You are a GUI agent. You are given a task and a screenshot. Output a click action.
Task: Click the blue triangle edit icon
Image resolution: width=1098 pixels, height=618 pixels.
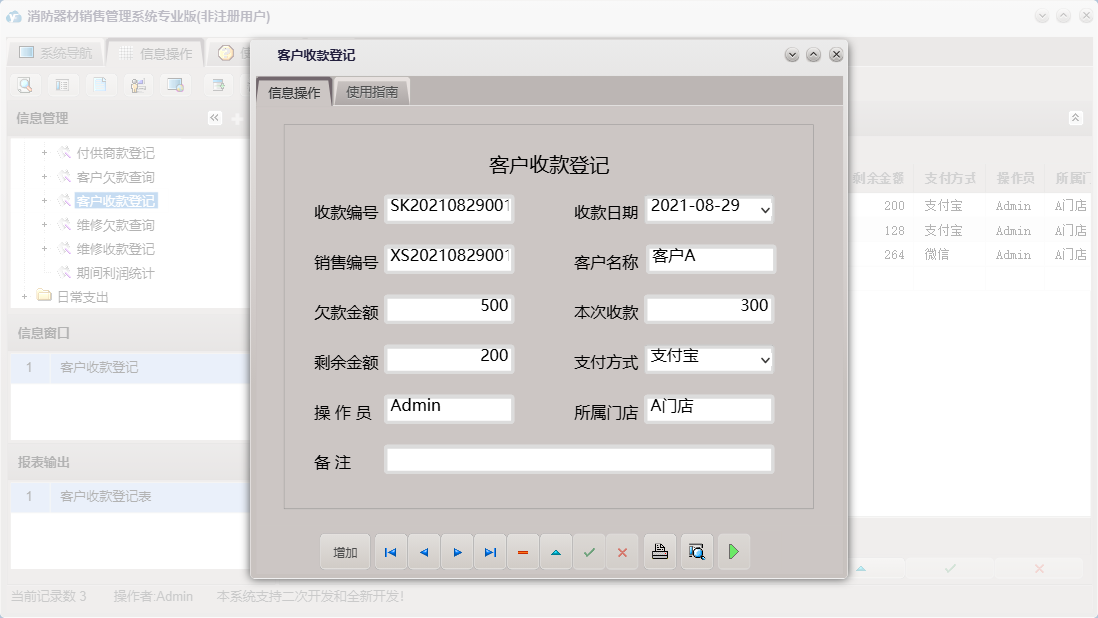tap(556, 551)
